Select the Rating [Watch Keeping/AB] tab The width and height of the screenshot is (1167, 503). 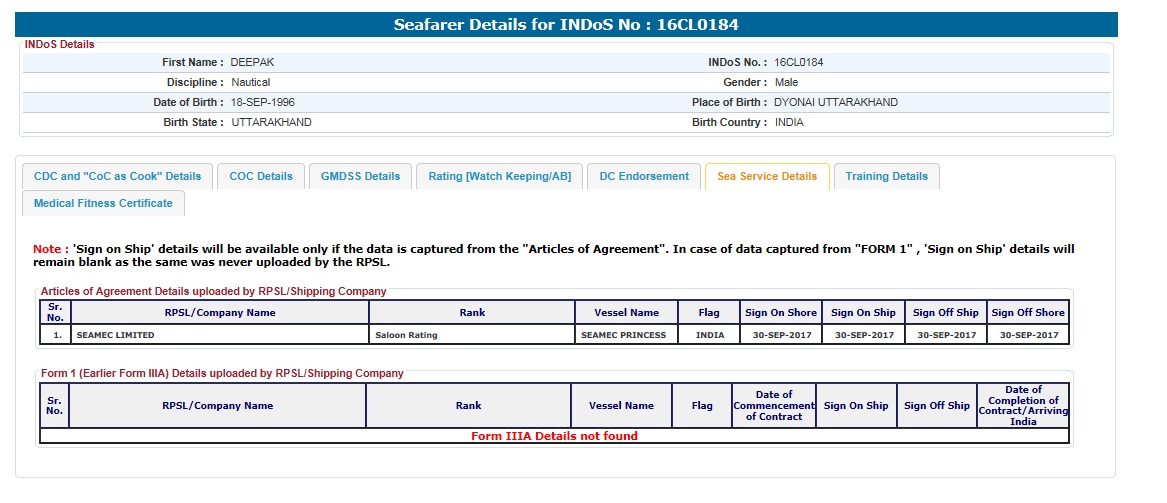[499, 176]
